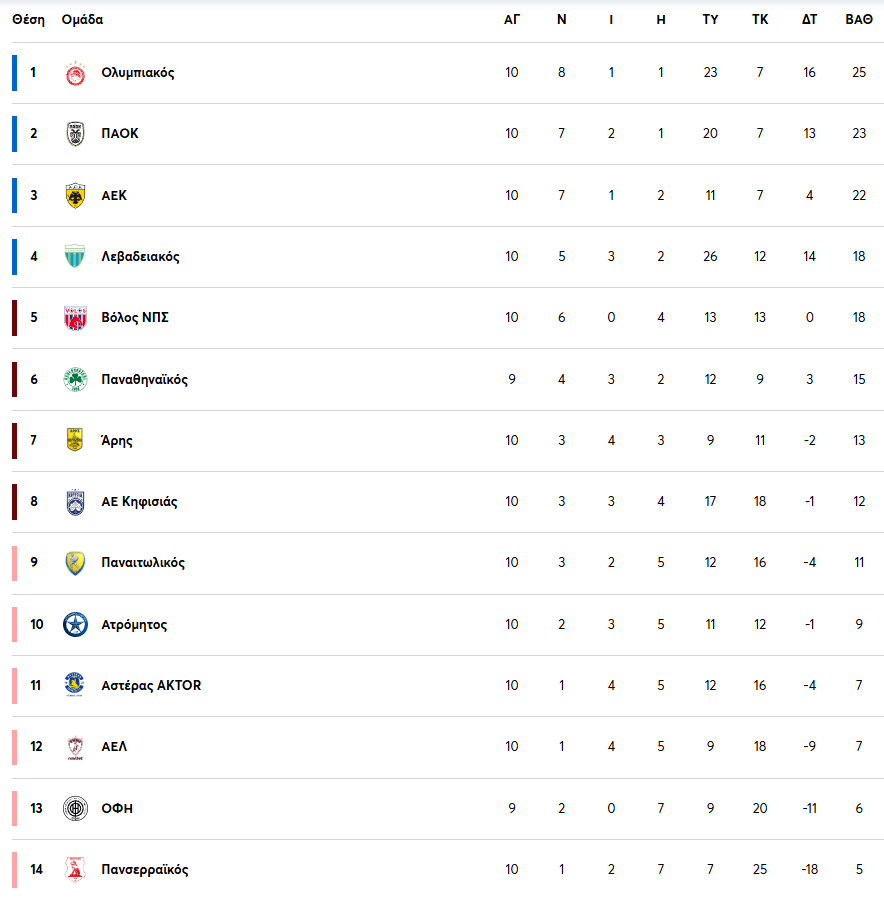
Task: Click the Λεβαδειακός team crest
Action: coord(75,257)
